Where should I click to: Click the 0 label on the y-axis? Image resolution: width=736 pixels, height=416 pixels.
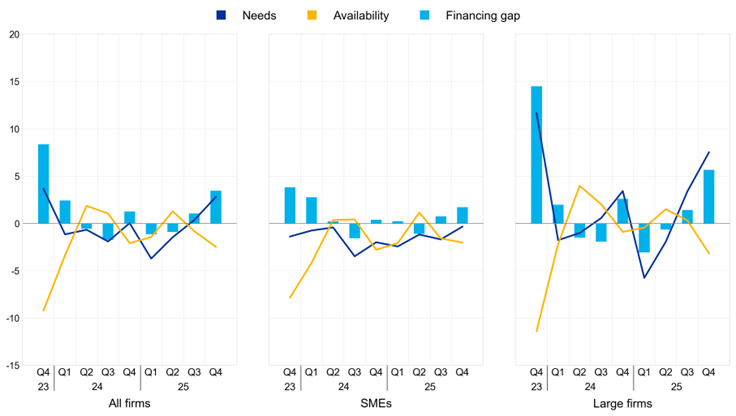[x=18, y=224]
